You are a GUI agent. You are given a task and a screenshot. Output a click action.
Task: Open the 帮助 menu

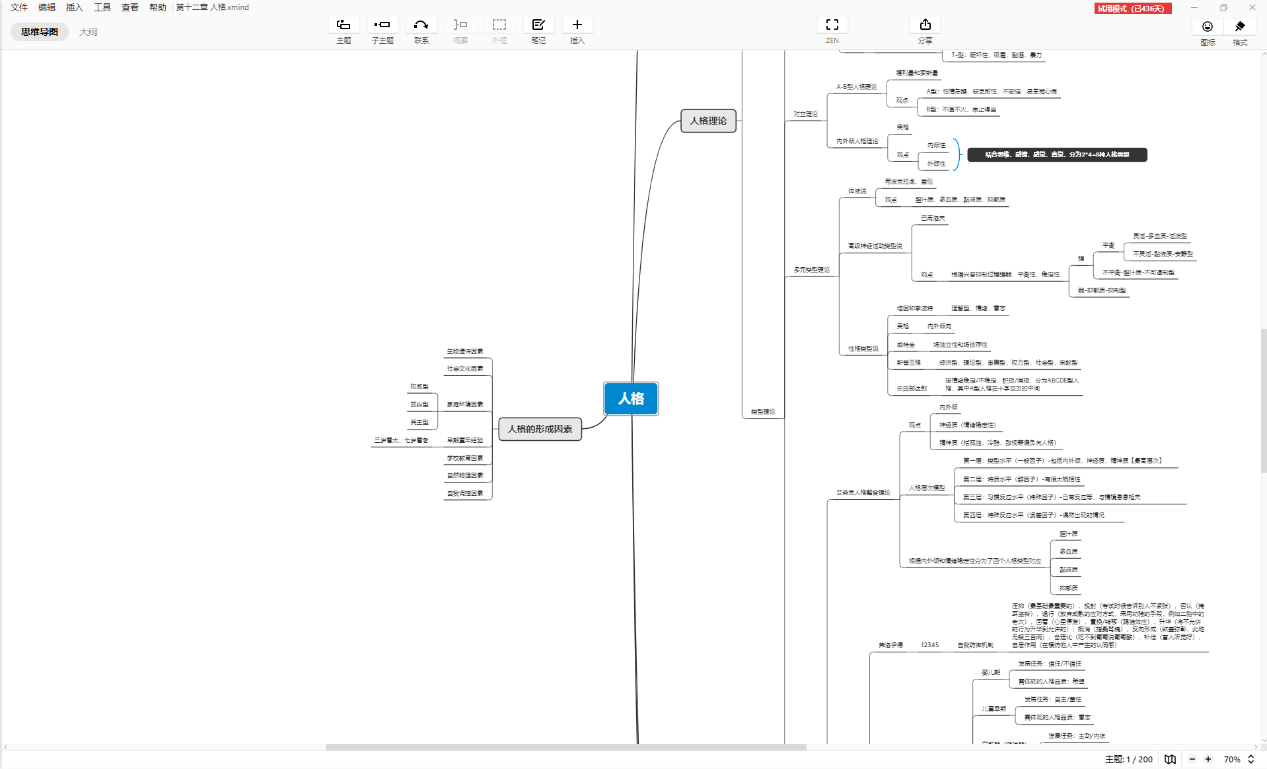point(158,7)
